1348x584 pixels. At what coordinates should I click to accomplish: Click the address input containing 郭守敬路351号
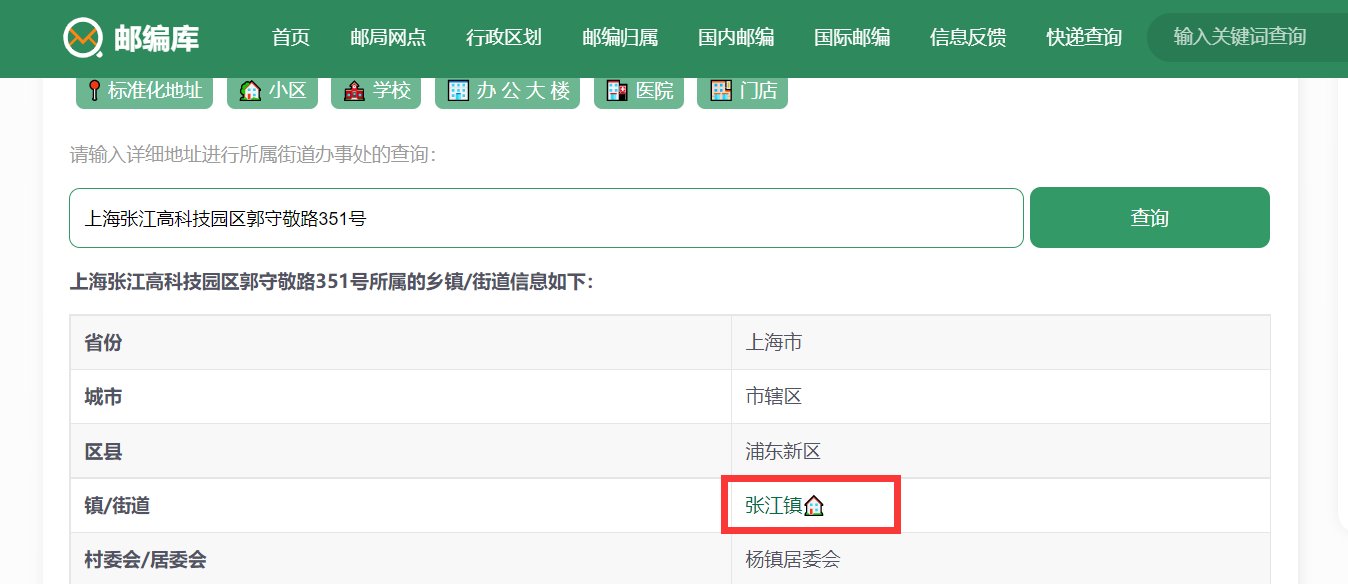(545, 217)
